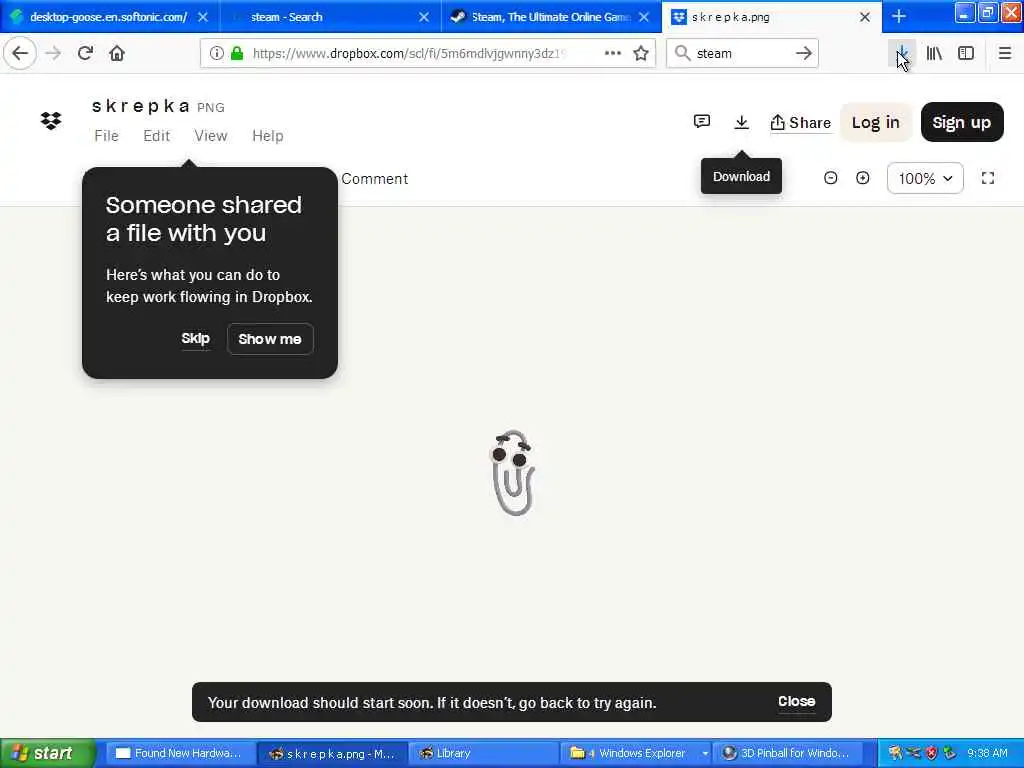Click the magnifier icon in search box
Image resolution: width=1024 pixels, height=768 pixels.
682,53
